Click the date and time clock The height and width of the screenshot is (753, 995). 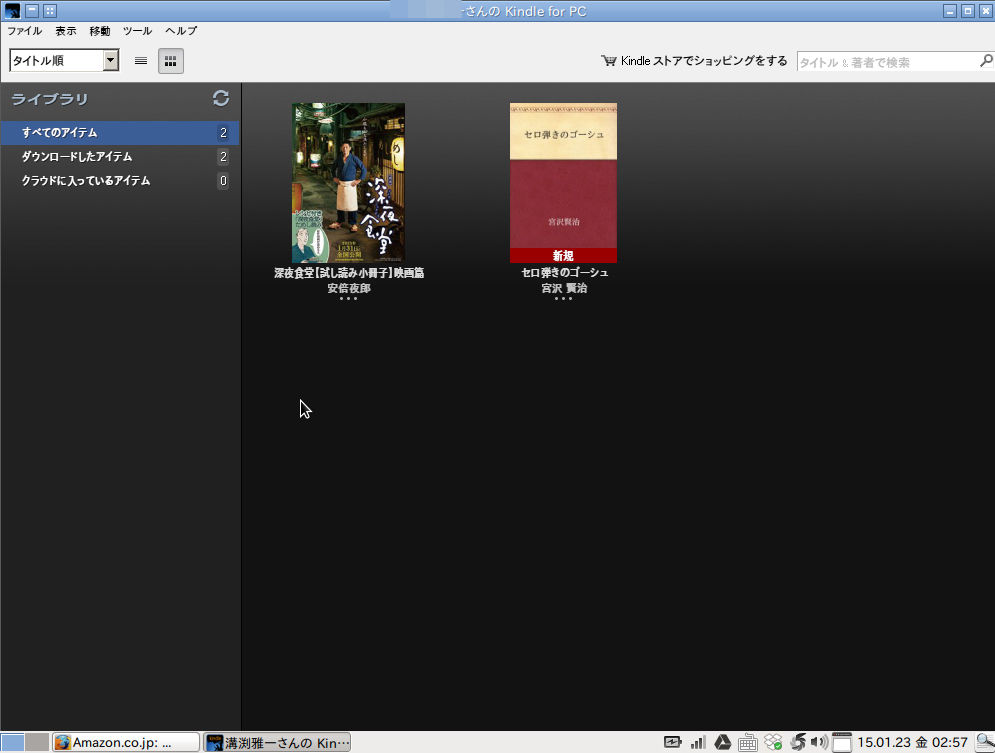click(913, 742)
